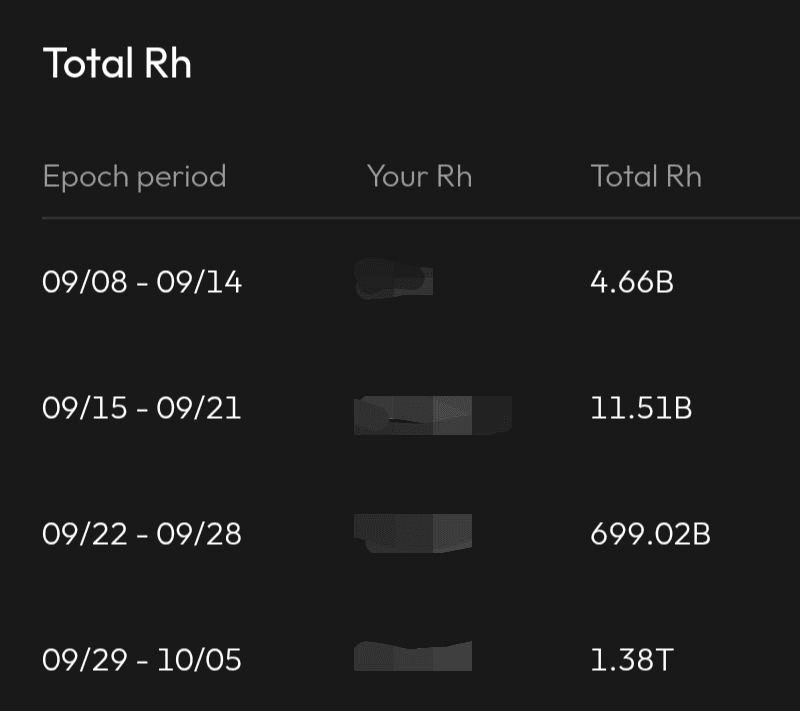This screenshot has width=800, height=711.
Task: Select the Your Rh column header
Action: pyautogui.click(x=419, y=177)
